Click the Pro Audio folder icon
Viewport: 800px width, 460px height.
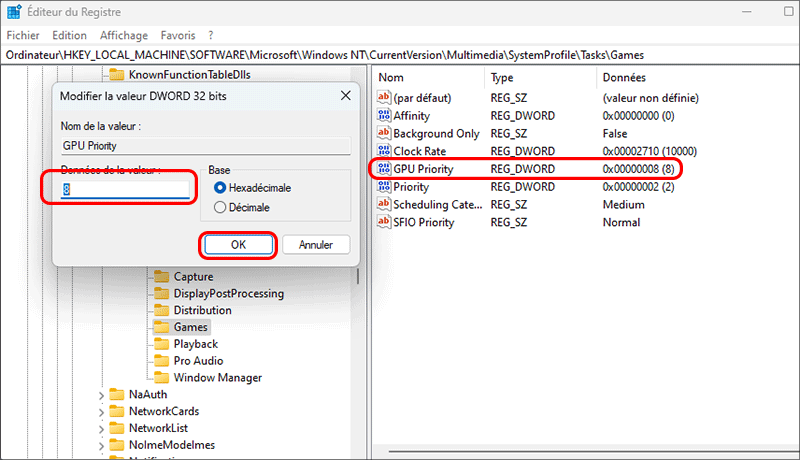tap(162, 361)
